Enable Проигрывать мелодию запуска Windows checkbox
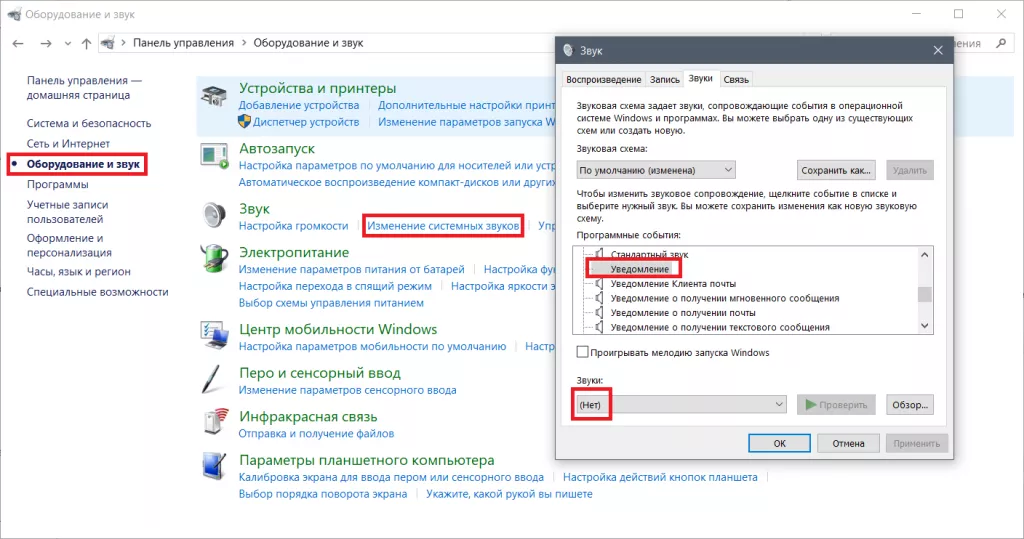 point(583,352)
